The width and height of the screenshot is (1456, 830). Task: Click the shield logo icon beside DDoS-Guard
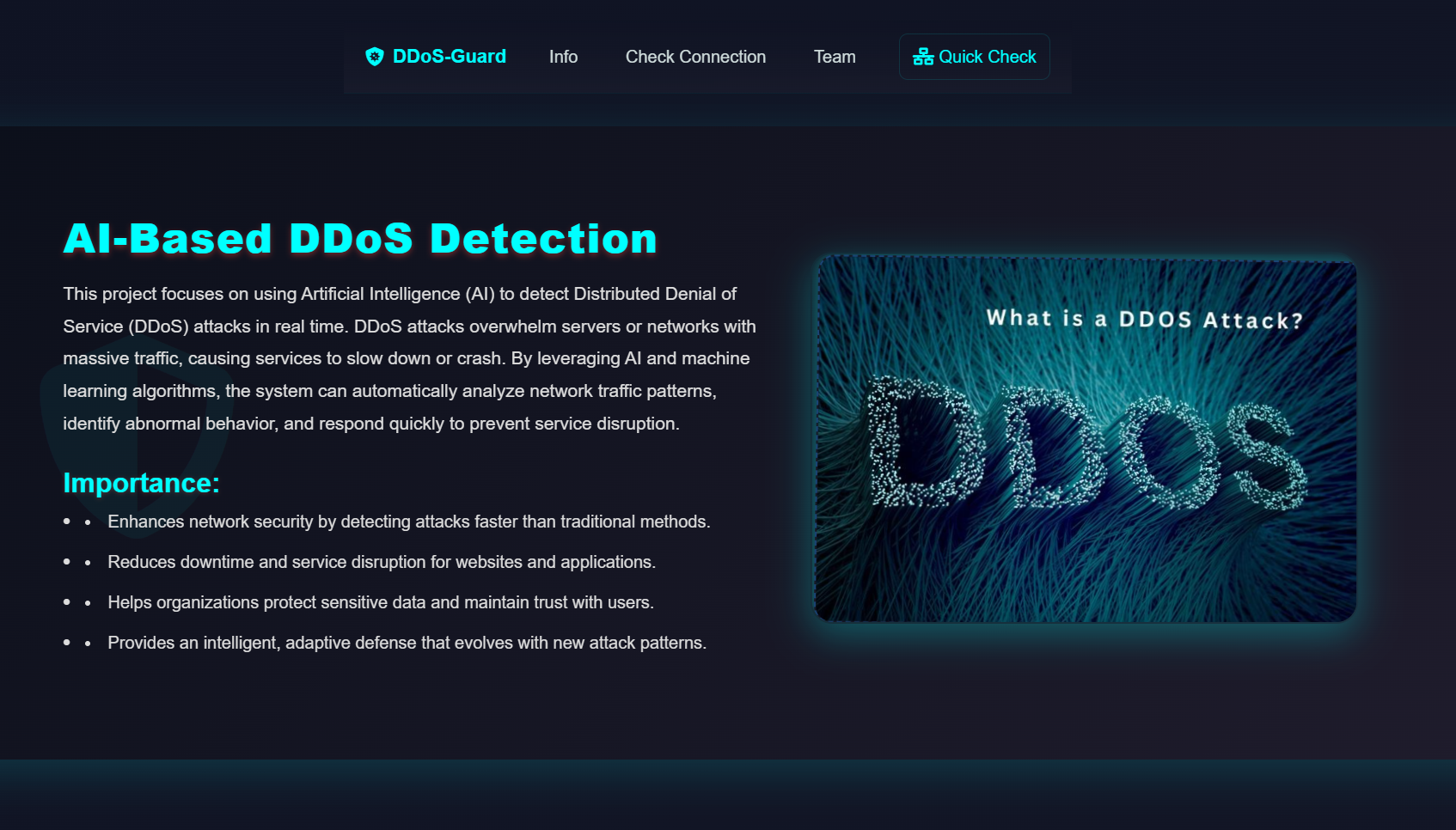coord(375,57)
